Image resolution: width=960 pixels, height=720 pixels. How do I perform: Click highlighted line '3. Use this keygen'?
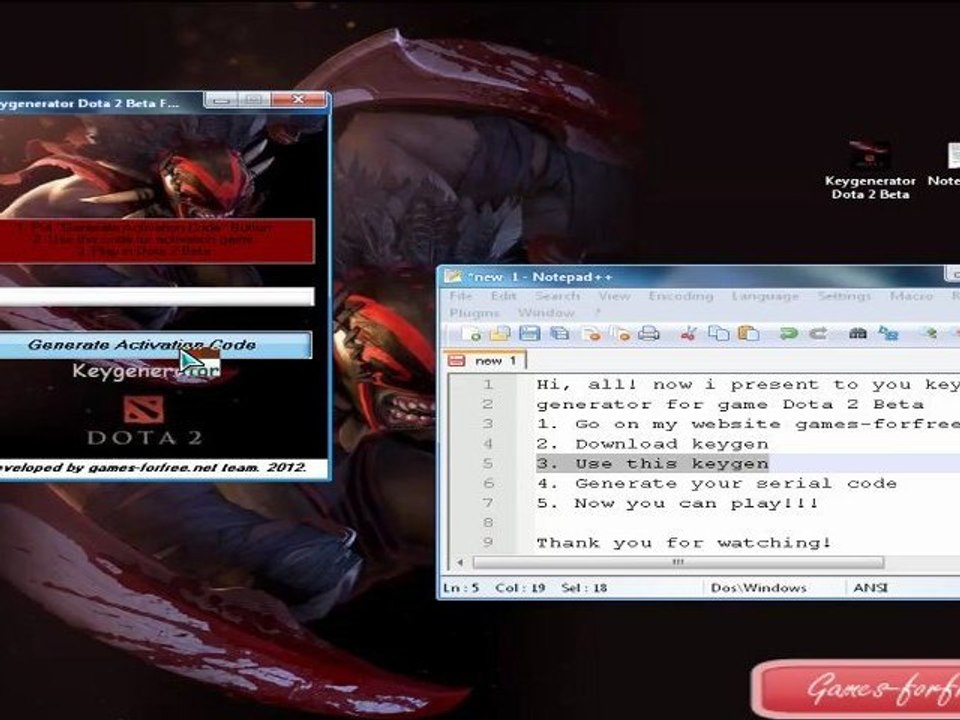click(x=652, y=463)
